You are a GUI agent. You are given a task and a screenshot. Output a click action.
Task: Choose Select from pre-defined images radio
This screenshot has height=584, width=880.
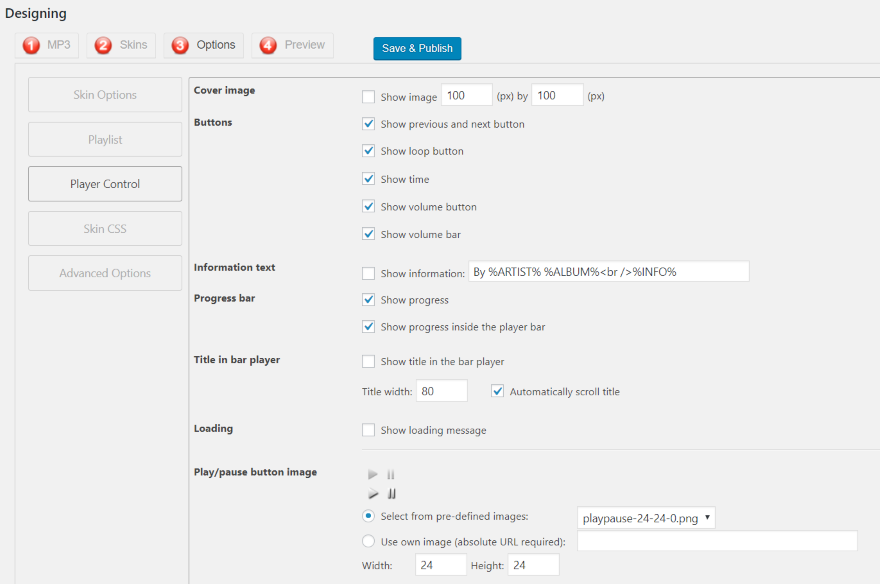pyautogui.click(x=368, y=516)
